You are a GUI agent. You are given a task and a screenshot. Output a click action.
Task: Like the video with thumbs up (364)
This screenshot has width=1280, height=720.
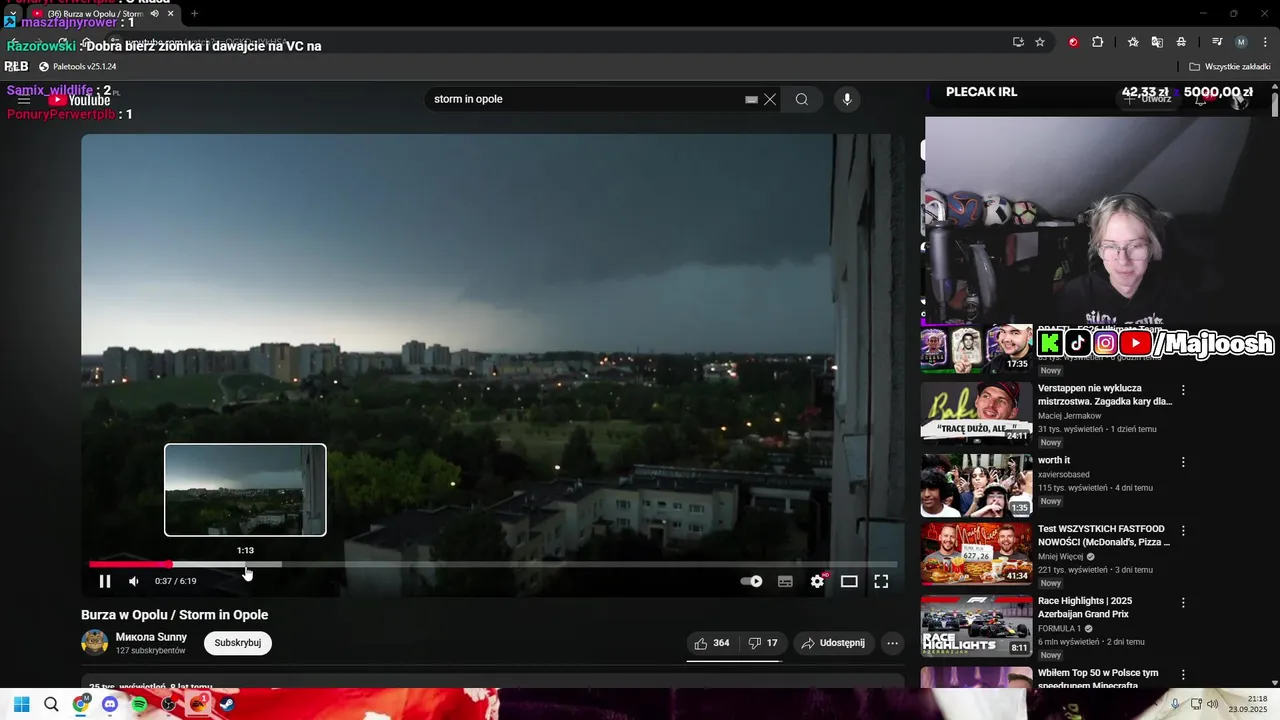(x=713, y=643)
